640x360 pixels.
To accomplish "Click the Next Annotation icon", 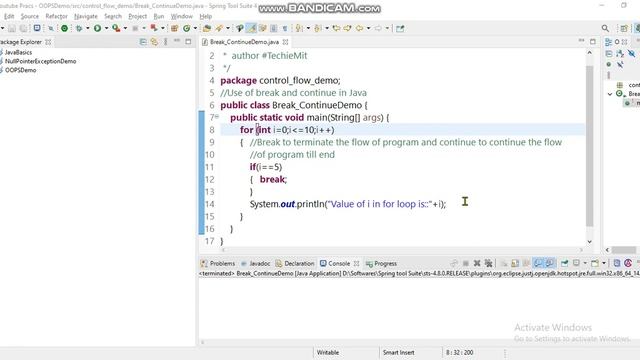I will point(299,28).
